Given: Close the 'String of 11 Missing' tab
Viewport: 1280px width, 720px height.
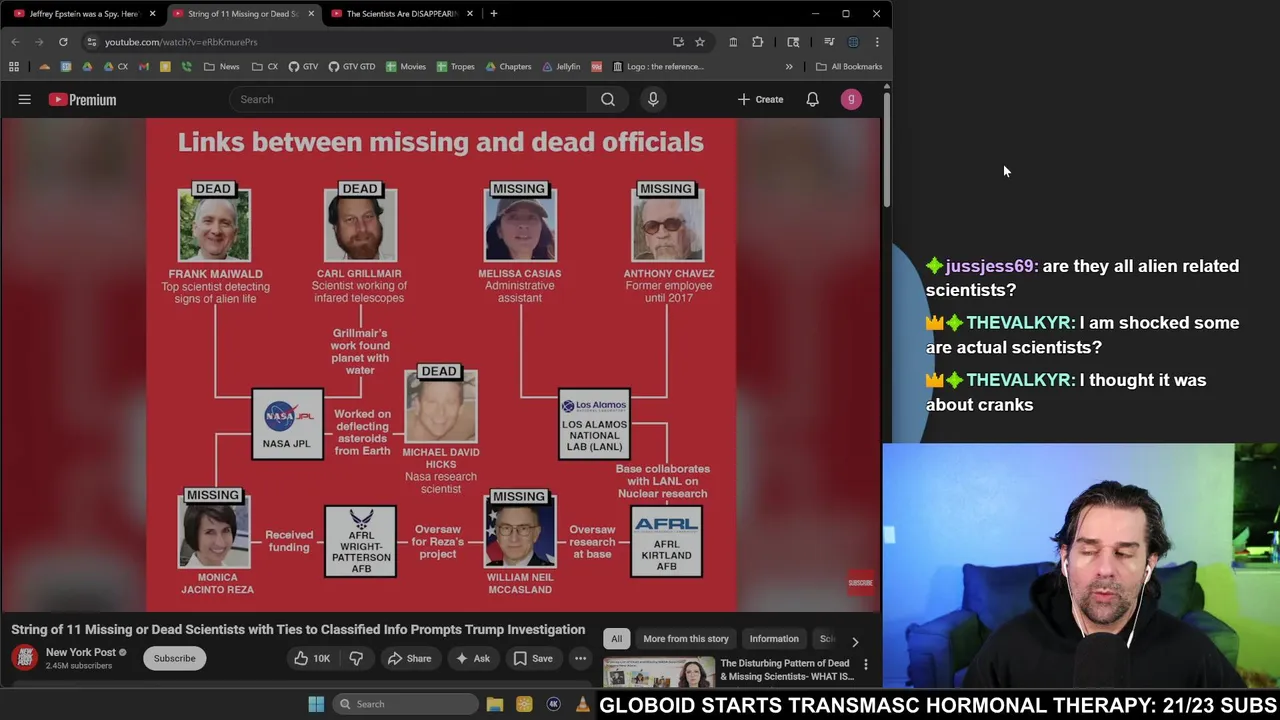Looking at the screenshot, I should click(x=311, y=14).
